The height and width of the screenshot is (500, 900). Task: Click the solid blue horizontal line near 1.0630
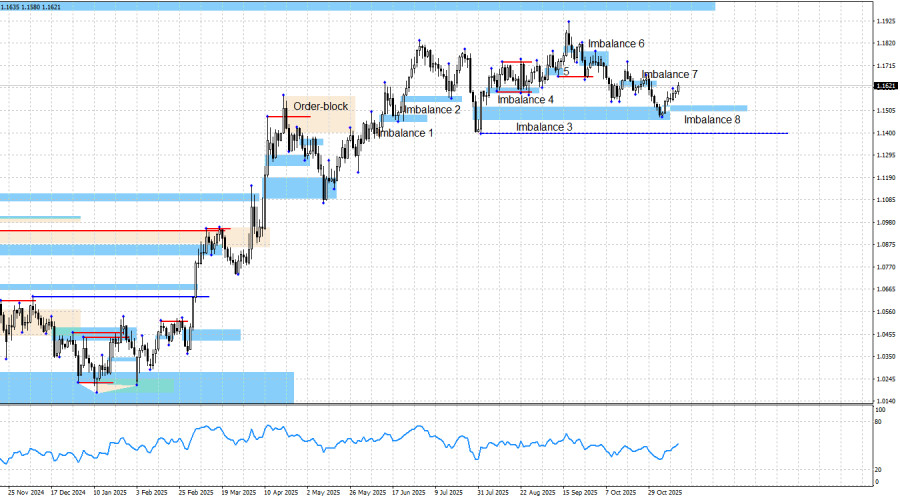coord(120,296)
